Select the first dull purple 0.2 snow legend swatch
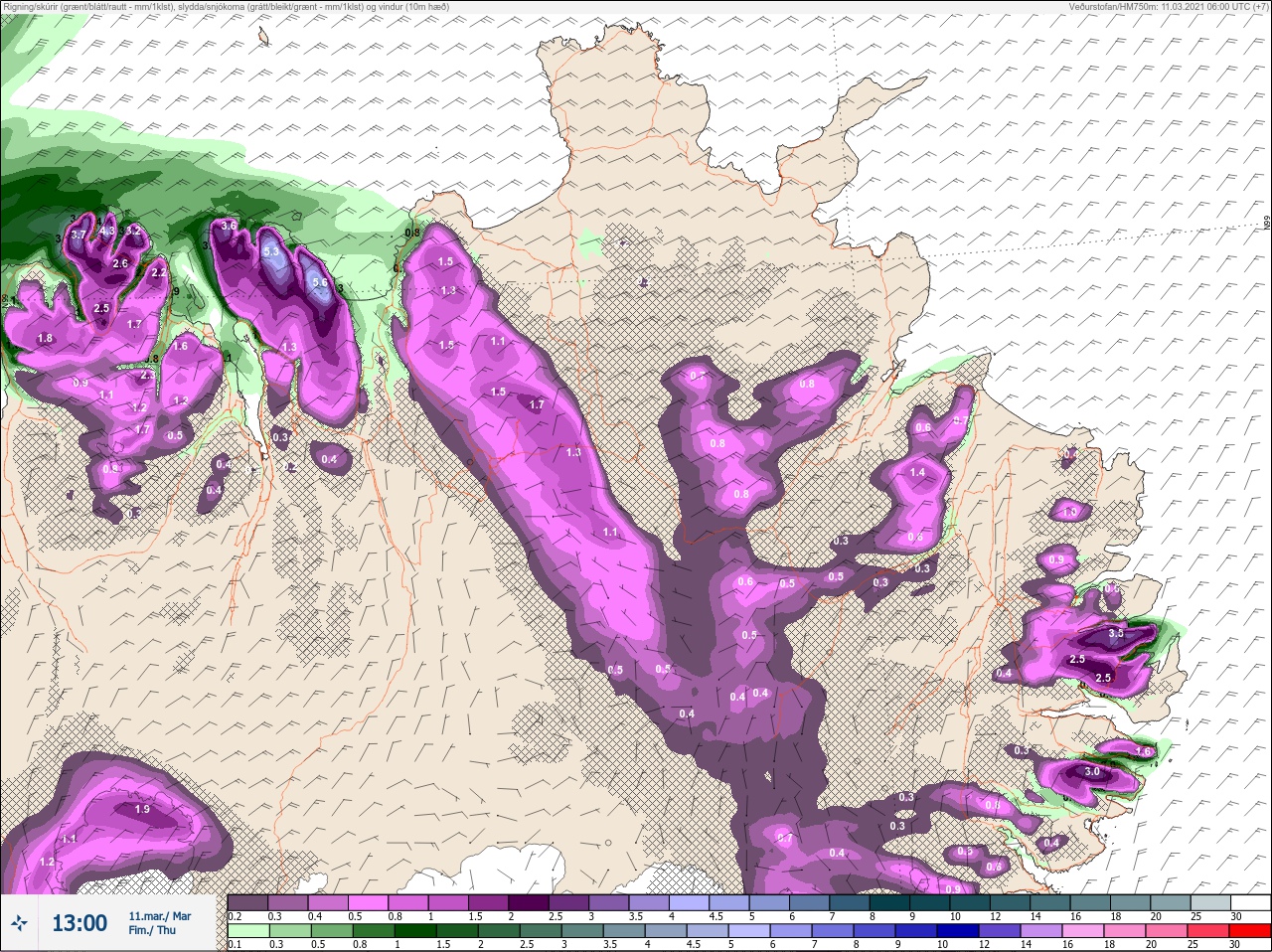This screenshot has height=952, width=1272. (247, 902)
